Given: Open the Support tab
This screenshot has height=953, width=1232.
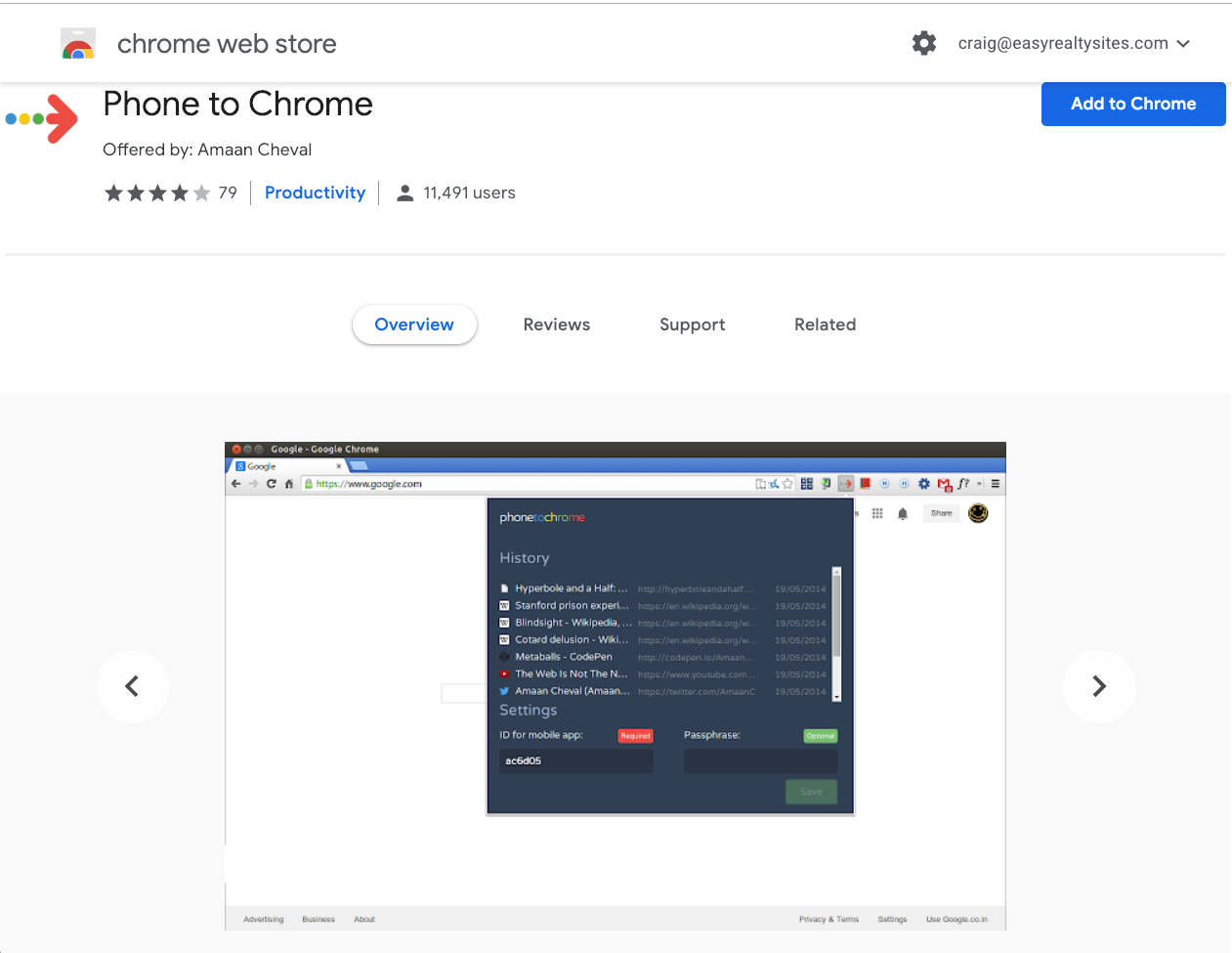Looking at the screenshot, I should click(x=692, y=324).
